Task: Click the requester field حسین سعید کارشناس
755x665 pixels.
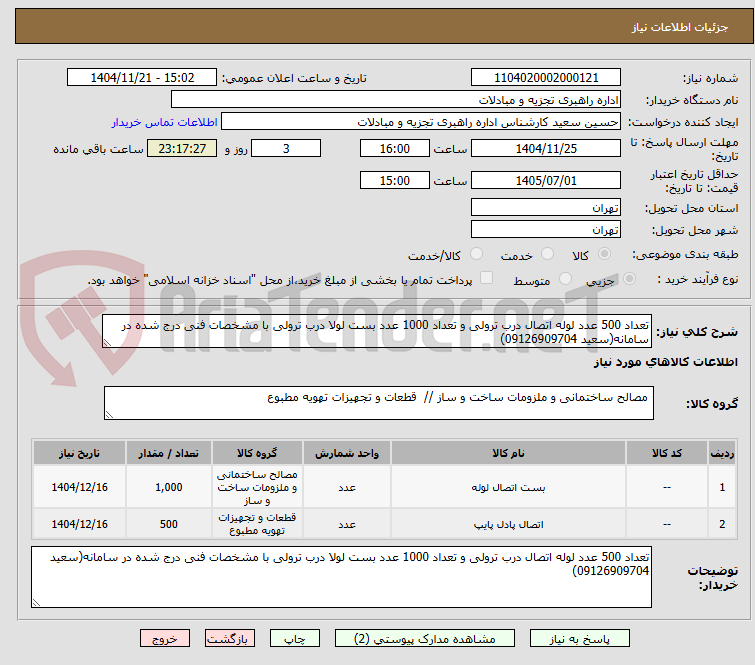Action: [421, 122]
